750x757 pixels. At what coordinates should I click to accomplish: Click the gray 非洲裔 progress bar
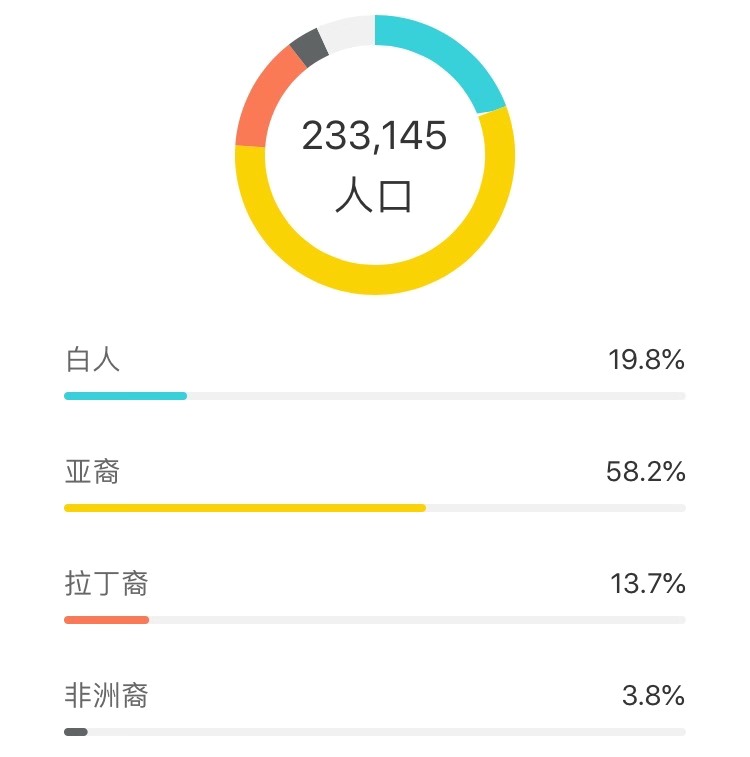pyautogui.click(x=76, y=732)
